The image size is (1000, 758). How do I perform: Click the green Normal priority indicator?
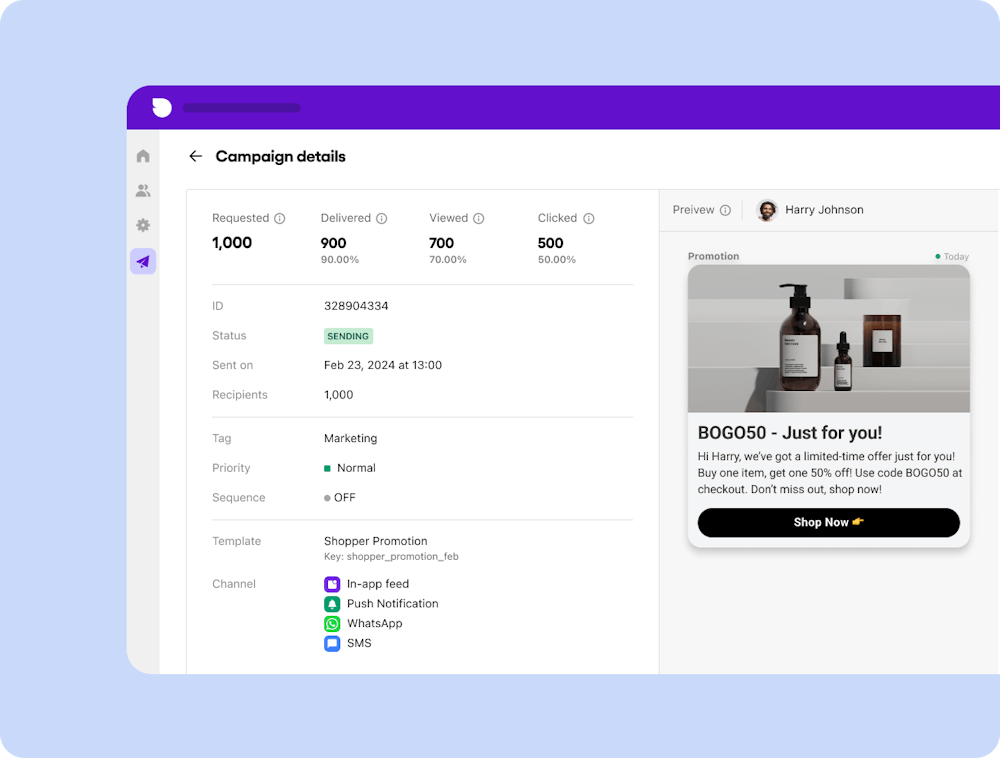tap(329, 467)
